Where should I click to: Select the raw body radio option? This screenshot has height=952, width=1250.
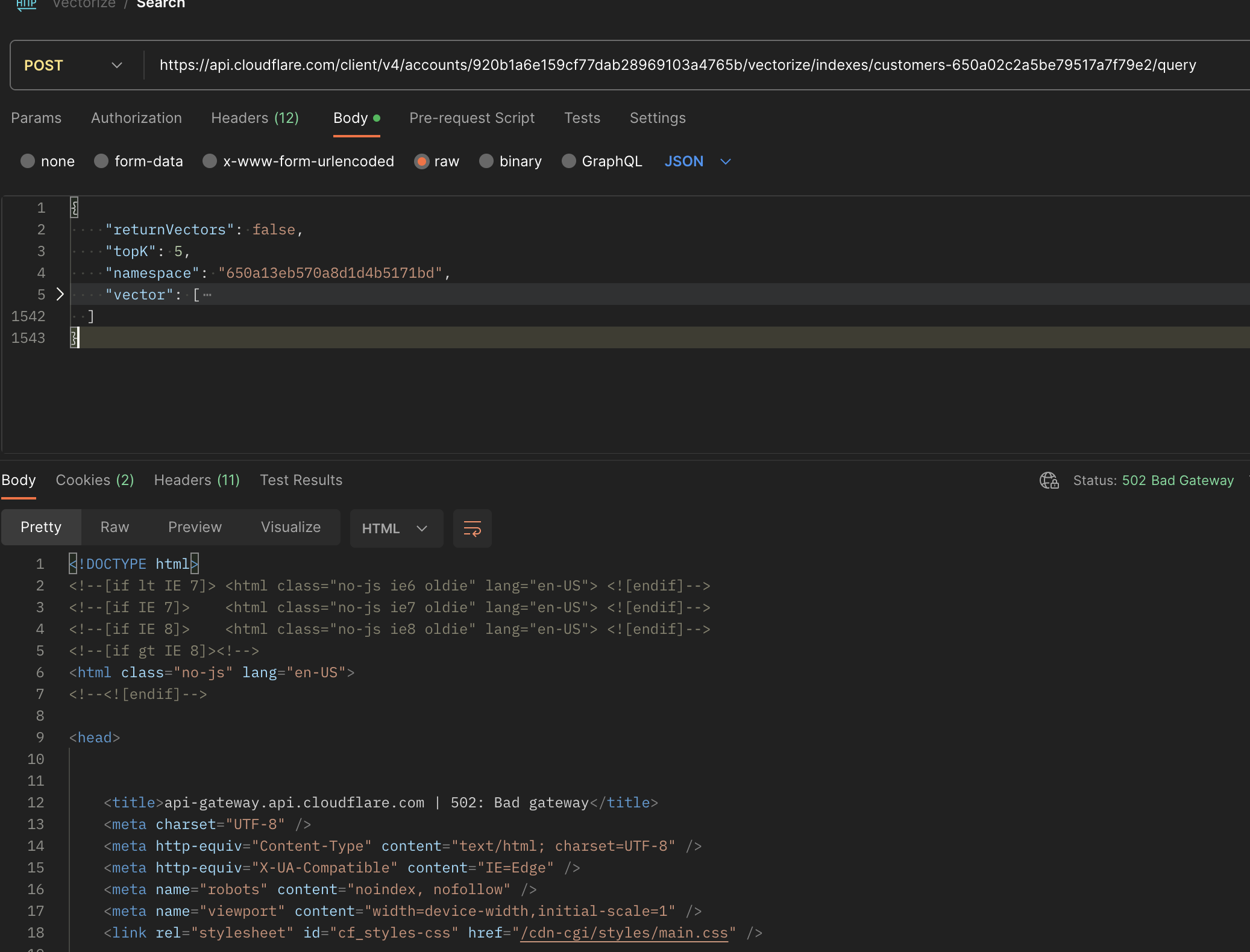[x=421, y=161]
